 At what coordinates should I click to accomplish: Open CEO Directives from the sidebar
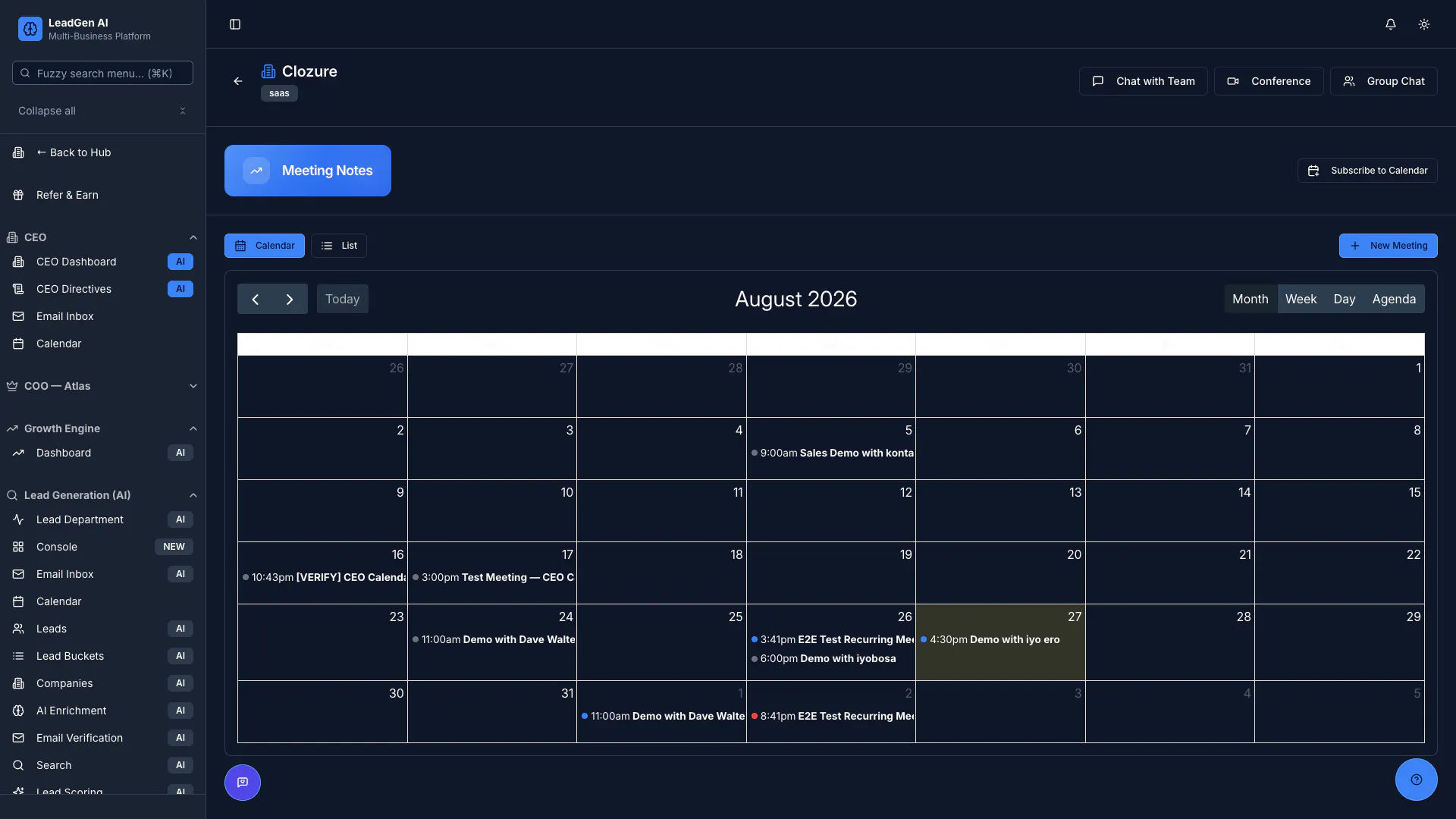tap(102, 289)
